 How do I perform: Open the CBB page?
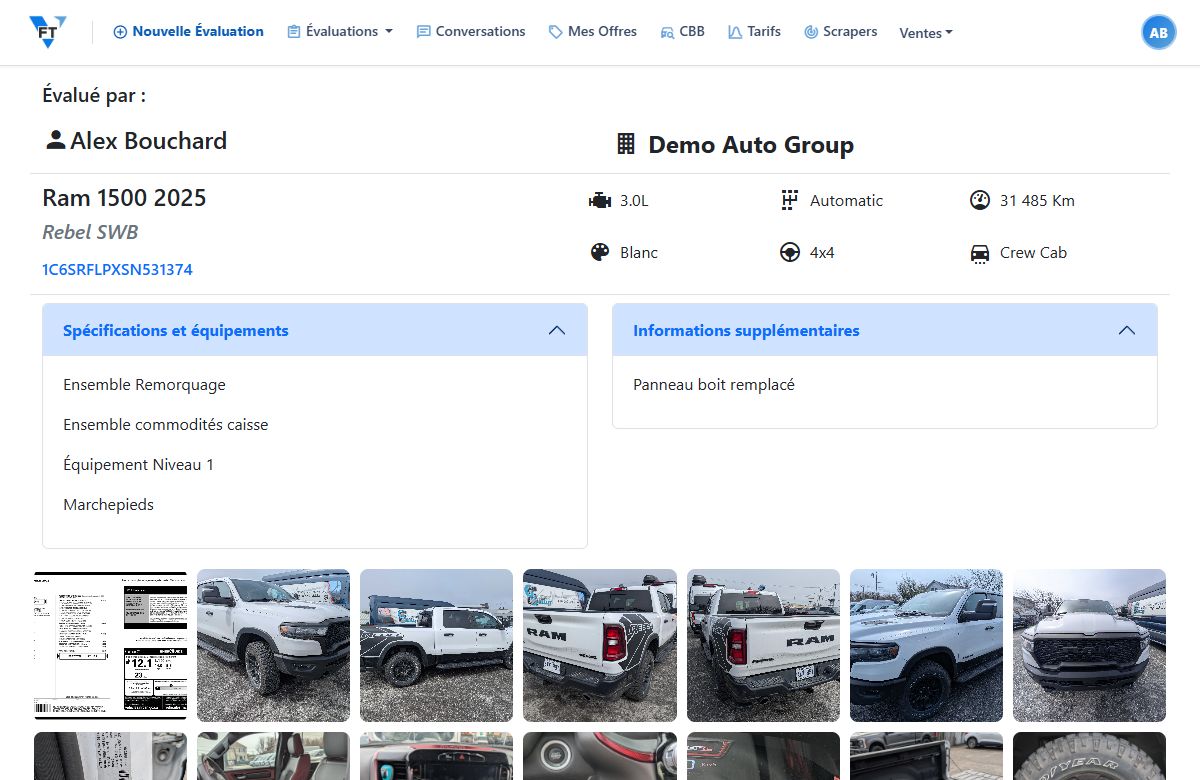click(683, 31)
